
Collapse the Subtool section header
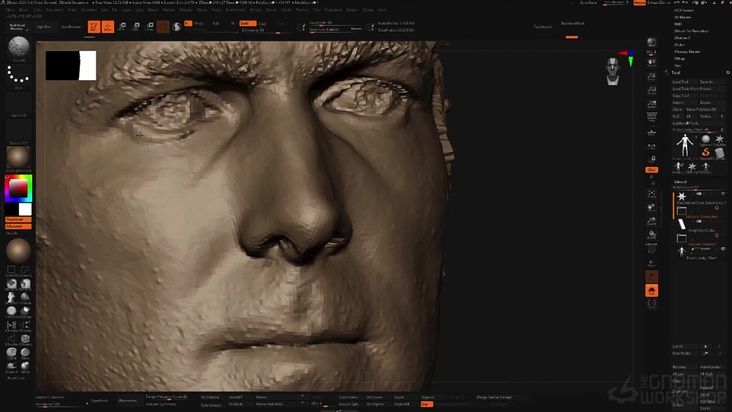tap(680, 182)
